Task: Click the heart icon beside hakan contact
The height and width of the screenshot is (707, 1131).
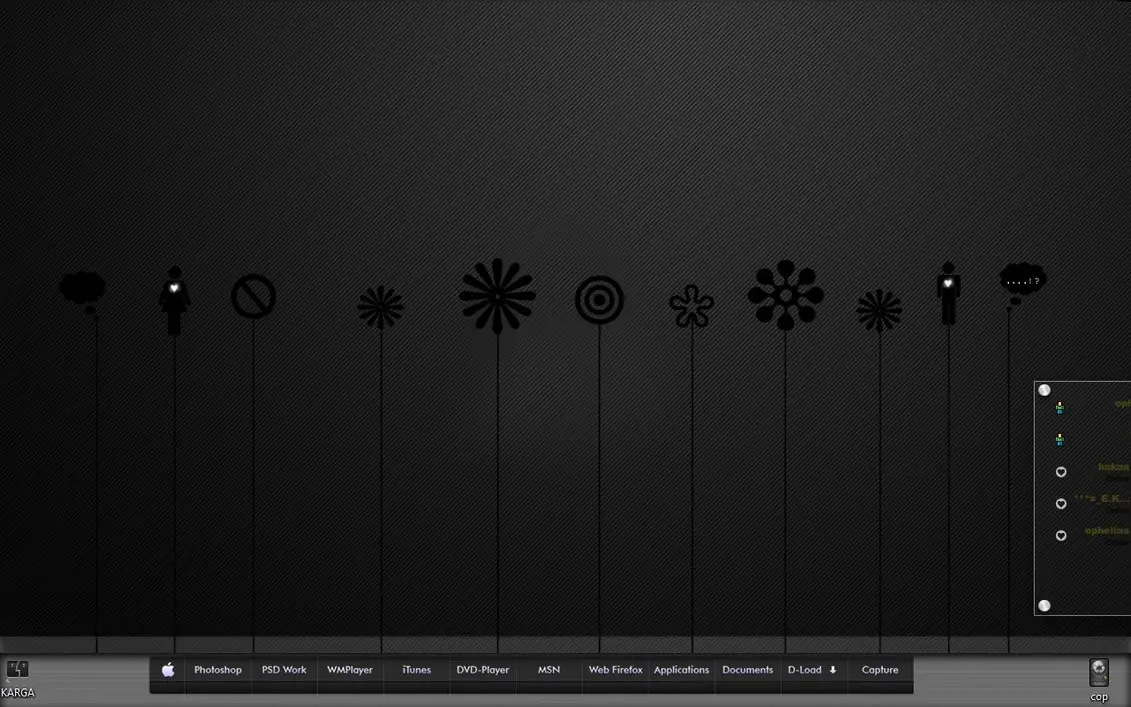Action: coord(1061,472)
